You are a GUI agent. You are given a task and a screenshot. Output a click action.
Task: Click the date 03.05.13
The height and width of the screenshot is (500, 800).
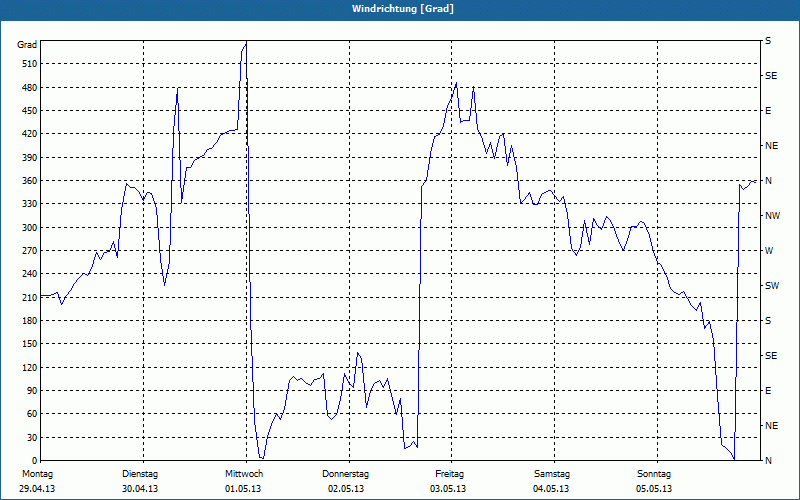pyautogui.click(x=448, y=489)
